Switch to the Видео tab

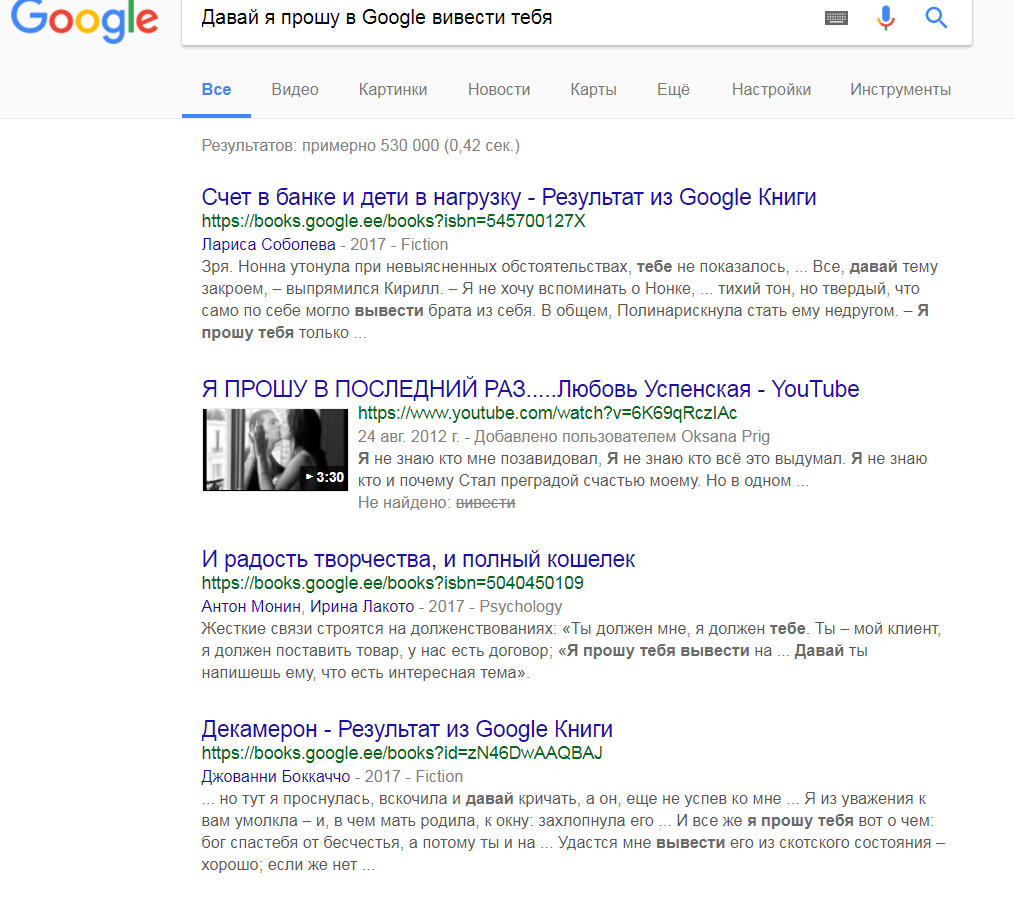point(295,89)
